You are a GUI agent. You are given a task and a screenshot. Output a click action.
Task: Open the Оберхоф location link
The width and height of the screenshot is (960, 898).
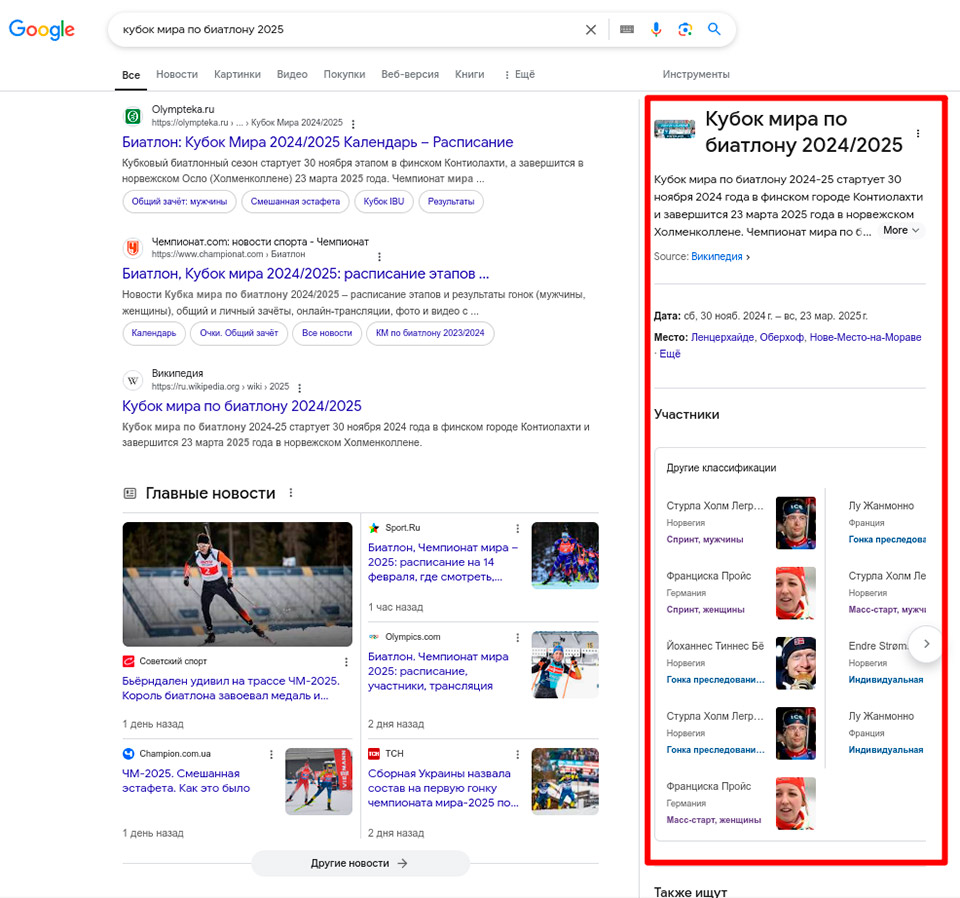782,337
